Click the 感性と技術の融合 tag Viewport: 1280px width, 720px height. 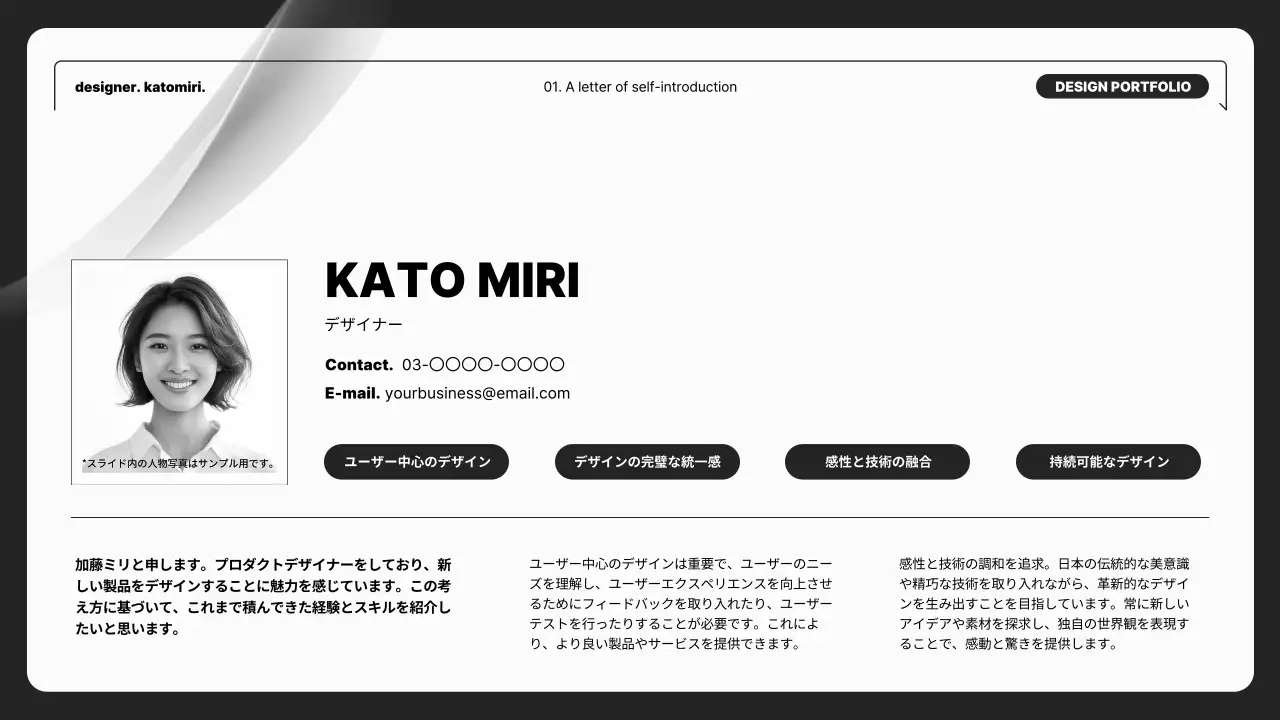[877, 461]
